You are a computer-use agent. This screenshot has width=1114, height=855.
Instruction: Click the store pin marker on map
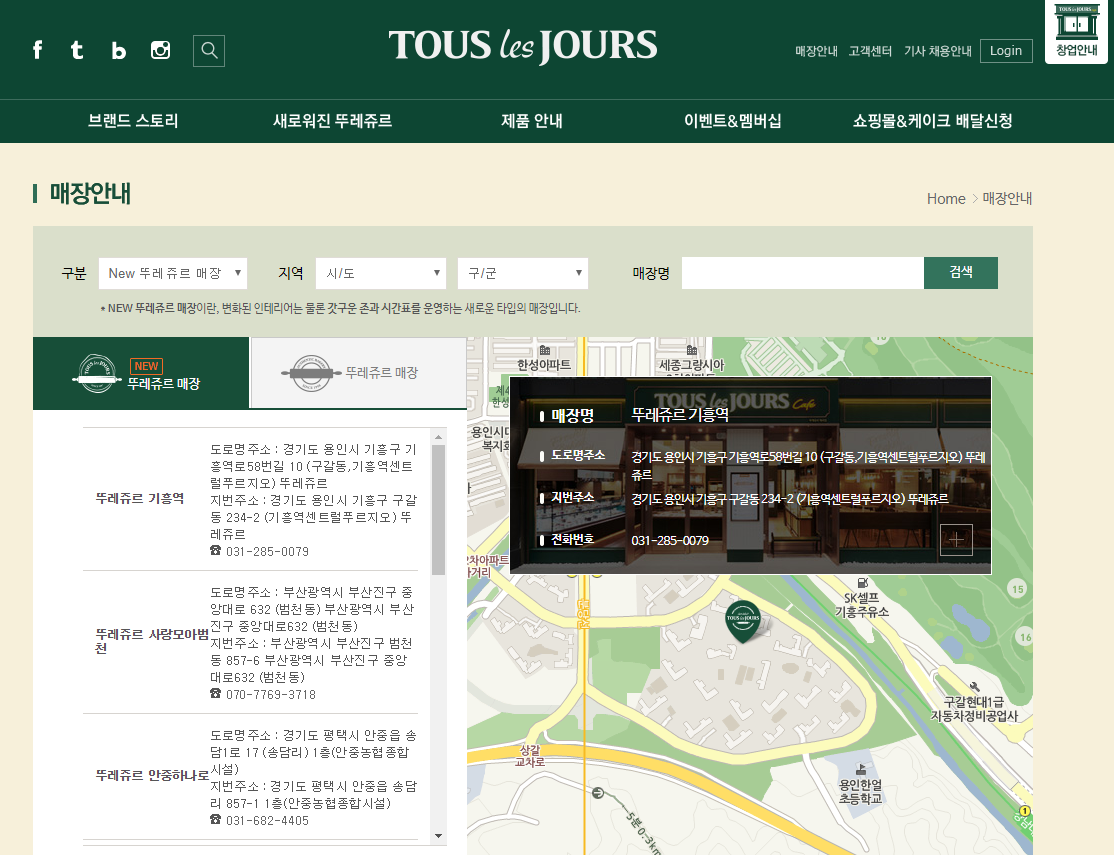tap(743, 620)
